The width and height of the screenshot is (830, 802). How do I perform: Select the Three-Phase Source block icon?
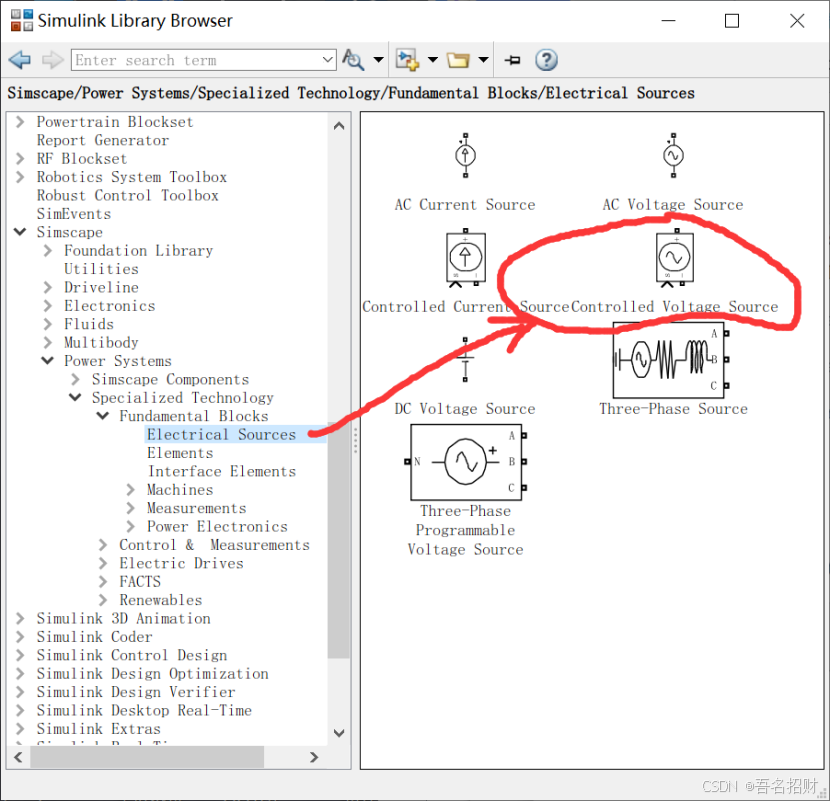tap(671, 359)
